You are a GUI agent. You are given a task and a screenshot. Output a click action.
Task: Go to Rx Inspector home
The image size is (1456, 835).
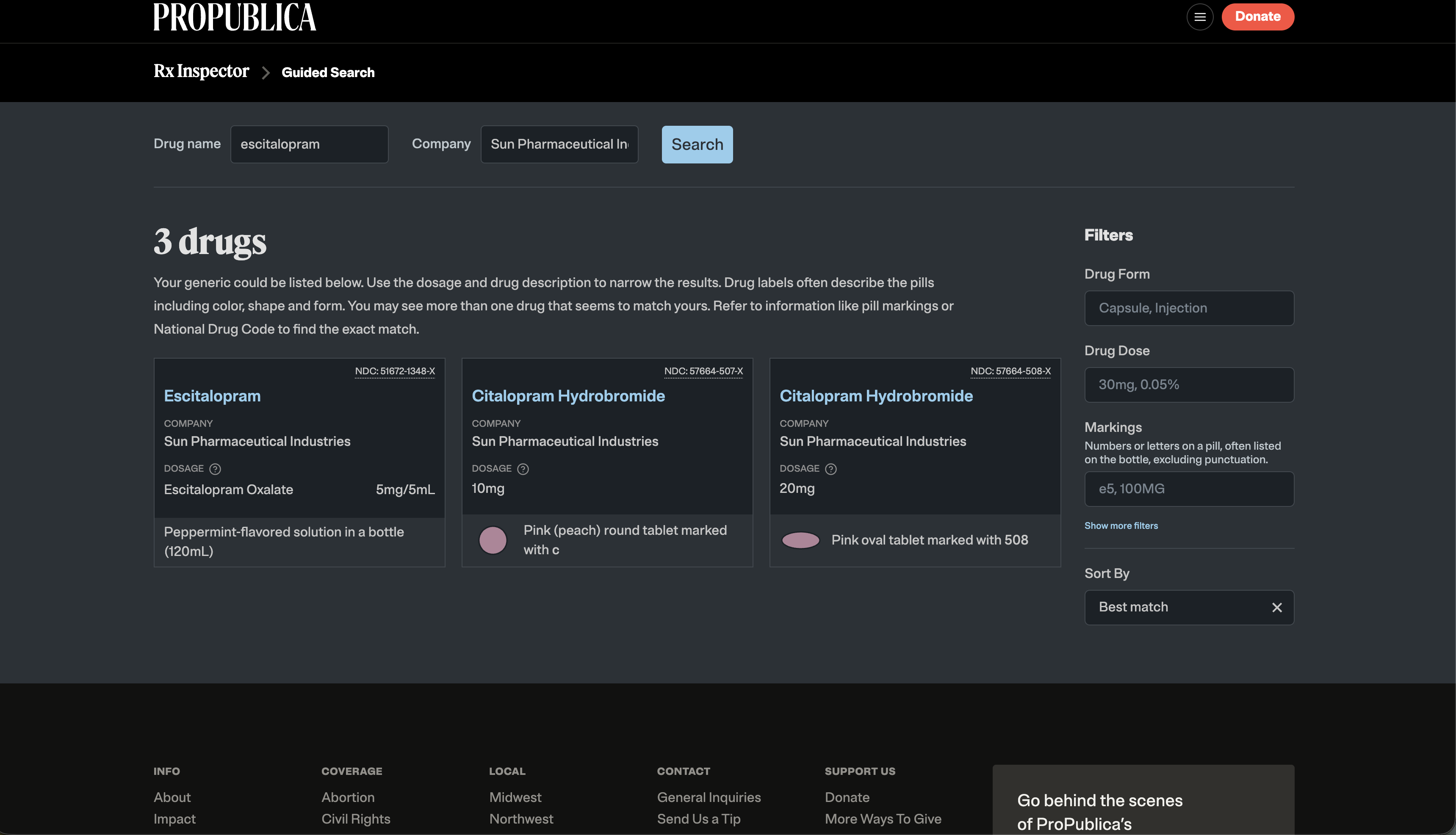pyautogui.click(x=201, y=71)
